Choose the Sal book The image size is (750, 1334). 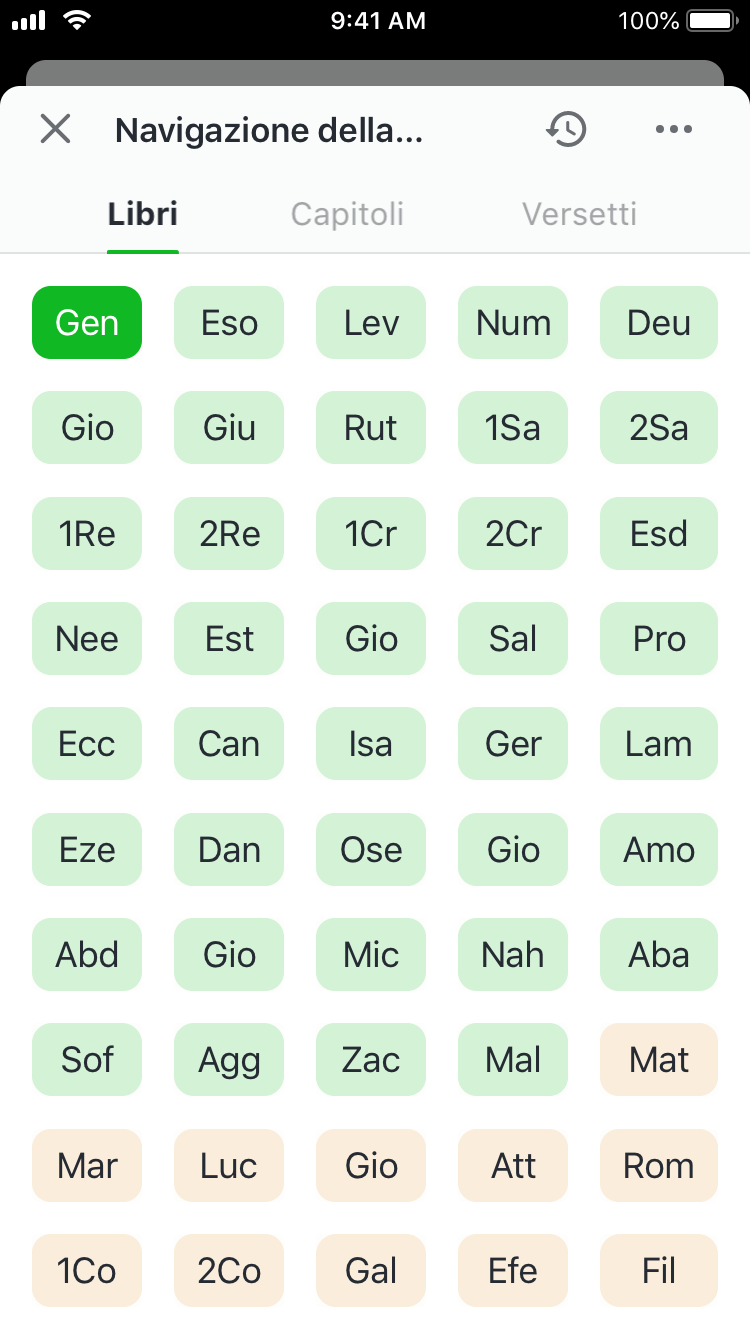[513, 639]
